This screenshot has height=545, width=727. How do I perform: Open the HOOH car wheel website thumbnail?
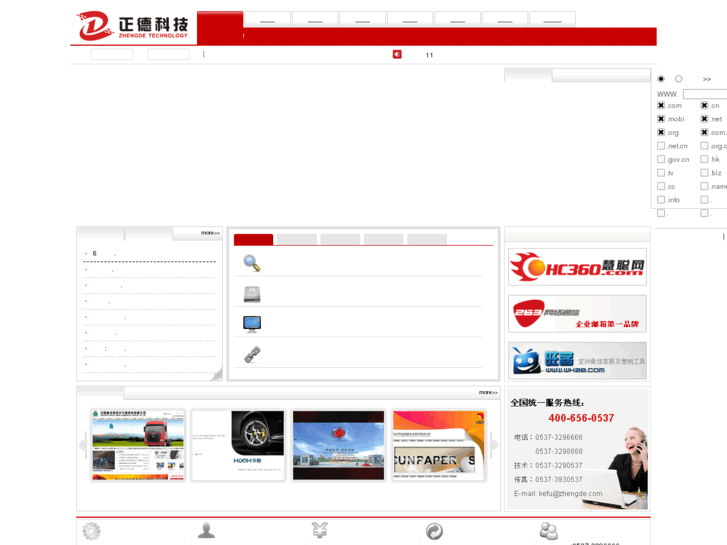[x=238, y=445]
